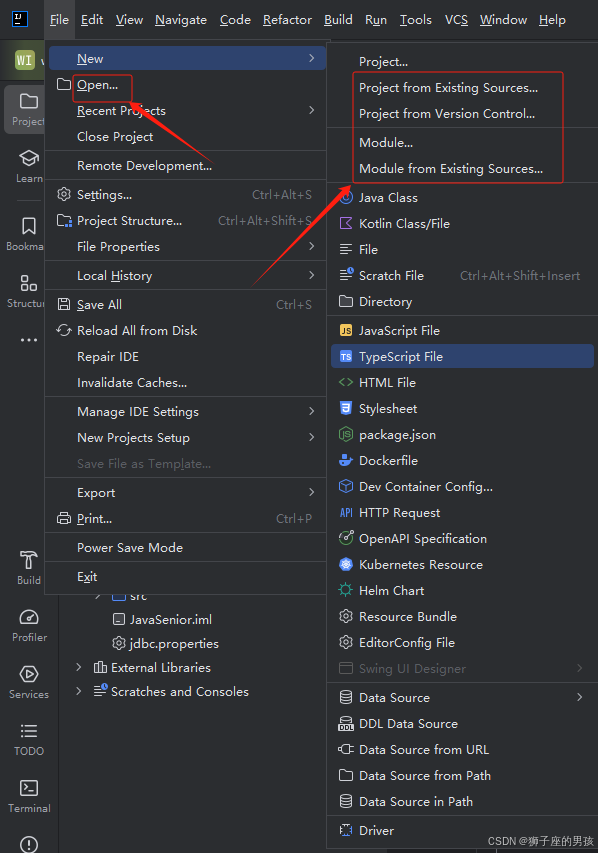The width and height of the screenshot is (598, 853).
Task: Select Remote Development... entry
Action: (x=185, y=165)
